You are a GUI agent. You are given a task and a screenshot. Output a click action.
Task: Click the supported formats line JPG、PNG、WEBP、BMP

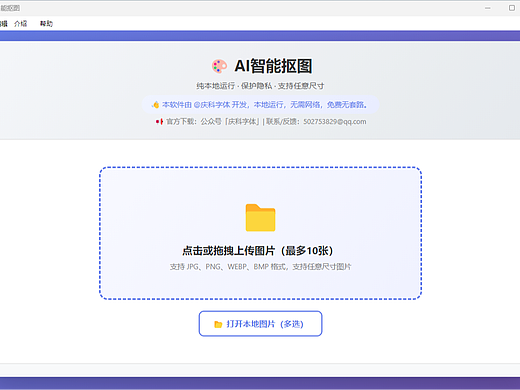pyautogui.click(x=260, y=267)
